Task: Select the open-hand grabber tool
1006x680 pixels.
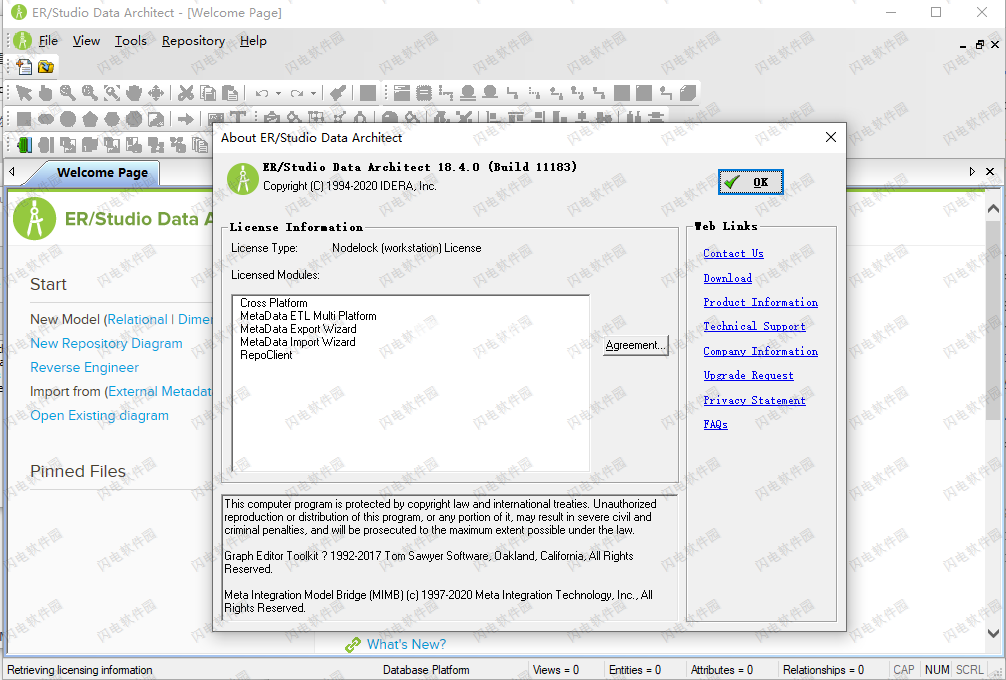Action: [x=133, y=93]
